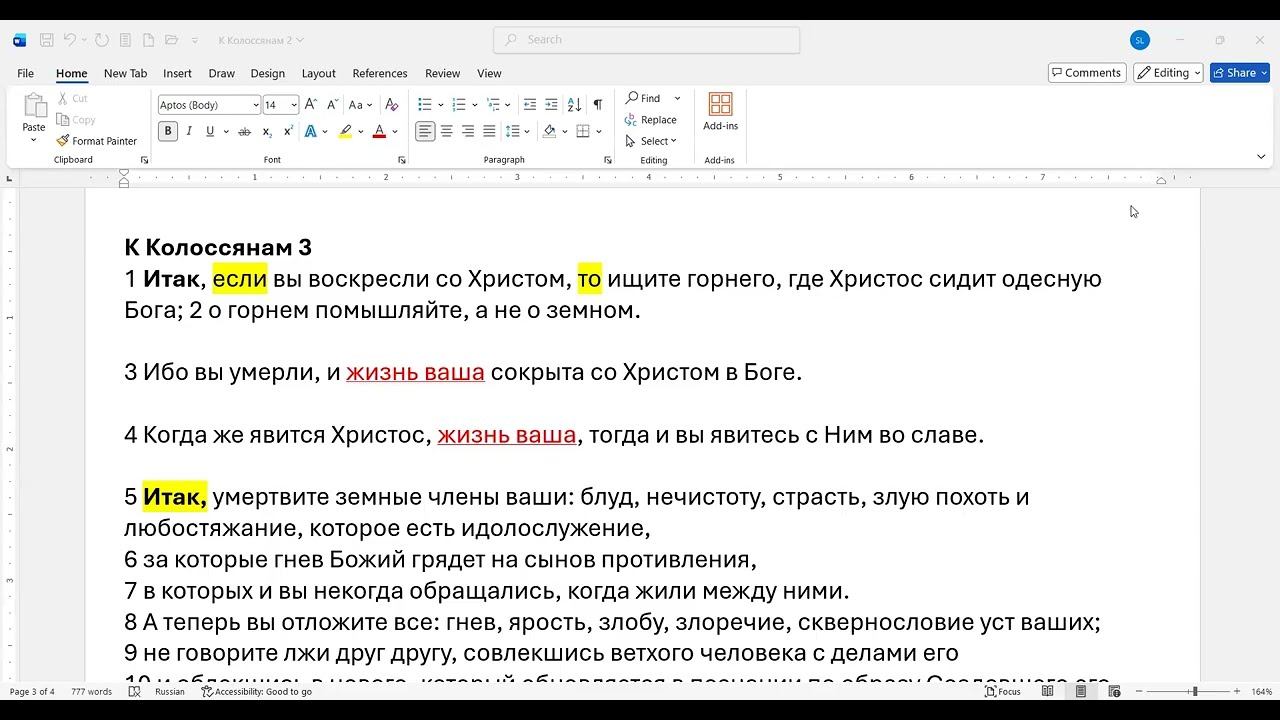The width and height of the screenshot is (1280, 720).
Task: Click the zoom slider handle
Action: click(1194, 691)
